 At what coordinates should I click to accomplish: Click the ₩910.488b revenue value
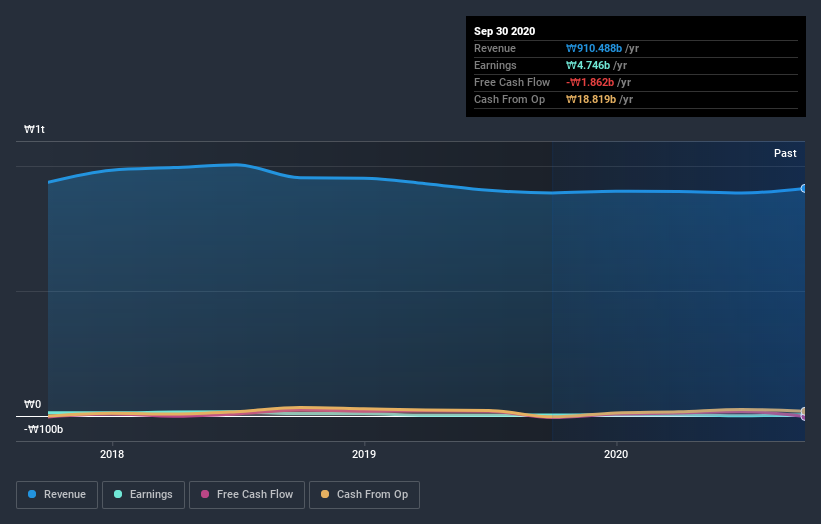click(594, 48)
